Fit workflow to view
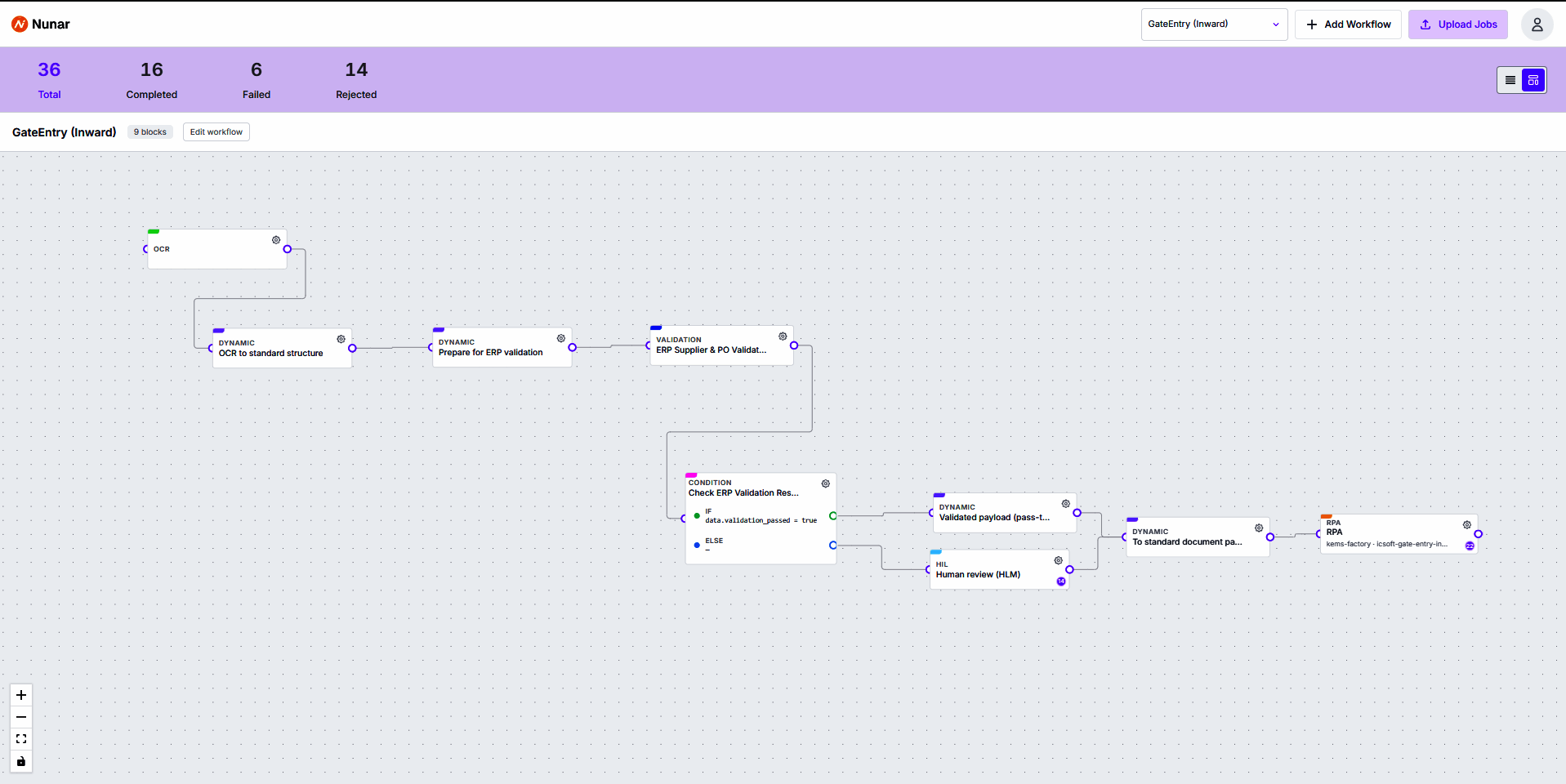 pyautogui.click(x=21, y=739)
